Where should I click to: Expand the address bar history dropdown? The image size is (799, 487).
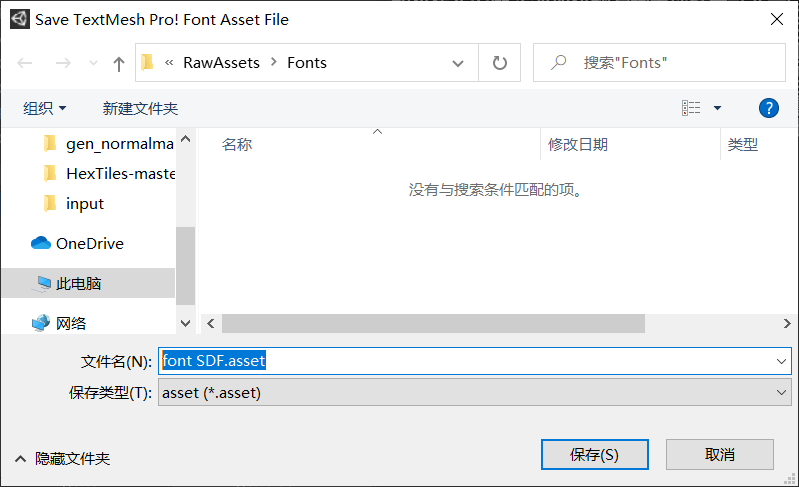458,63
